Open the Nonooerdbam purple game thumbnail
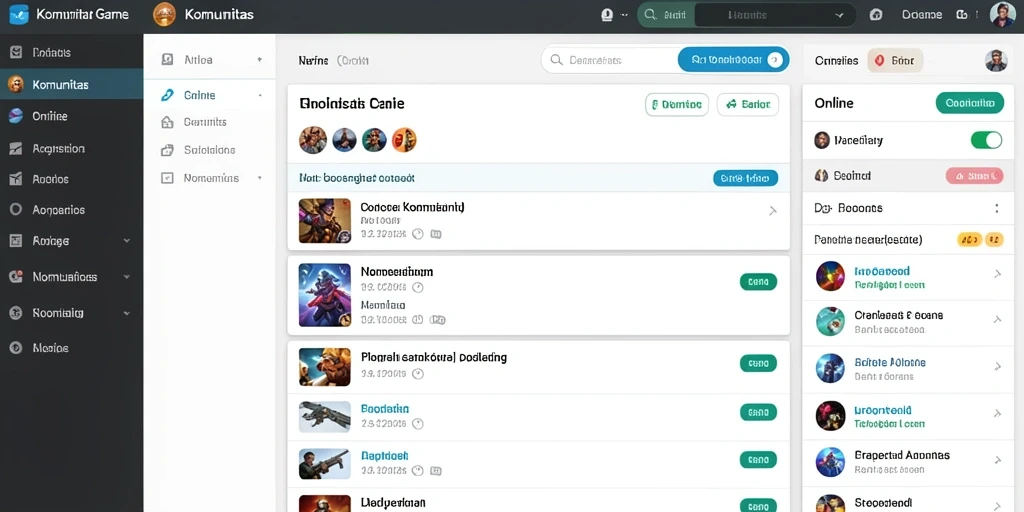The width and height of the screenshot is (1024, 512). (x=325, y=295)
